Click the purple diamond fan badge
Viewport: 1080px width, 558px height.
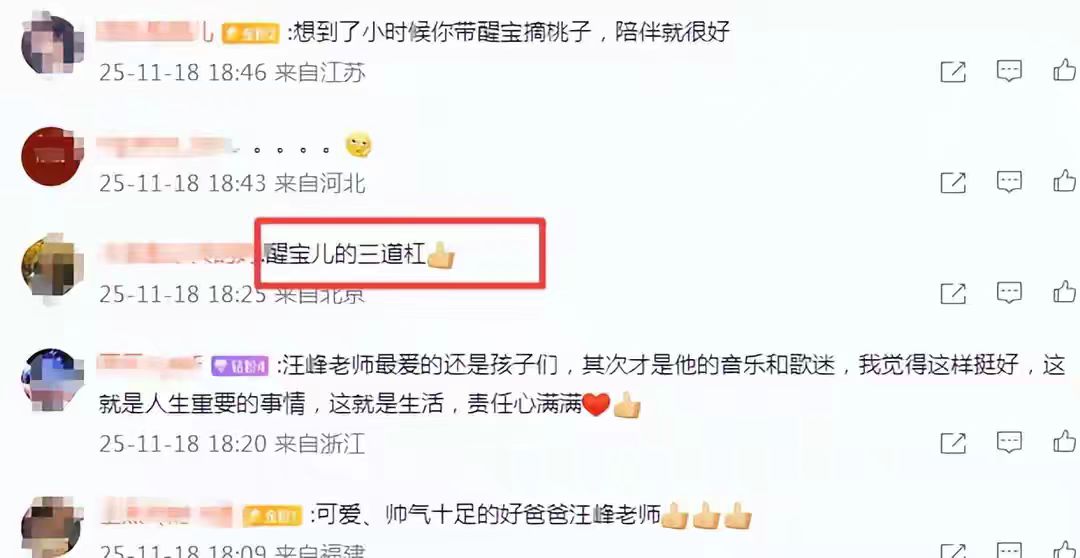(239, 366)
